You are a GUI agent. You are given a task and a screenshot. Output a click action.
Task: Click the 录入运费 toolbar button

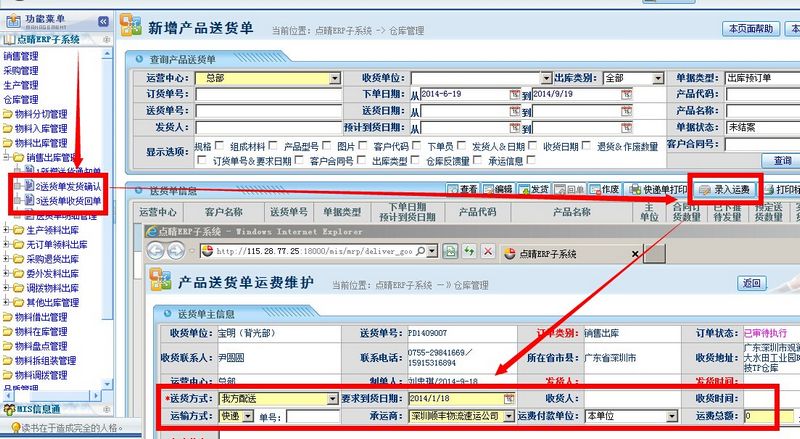(x=725, y=189)
